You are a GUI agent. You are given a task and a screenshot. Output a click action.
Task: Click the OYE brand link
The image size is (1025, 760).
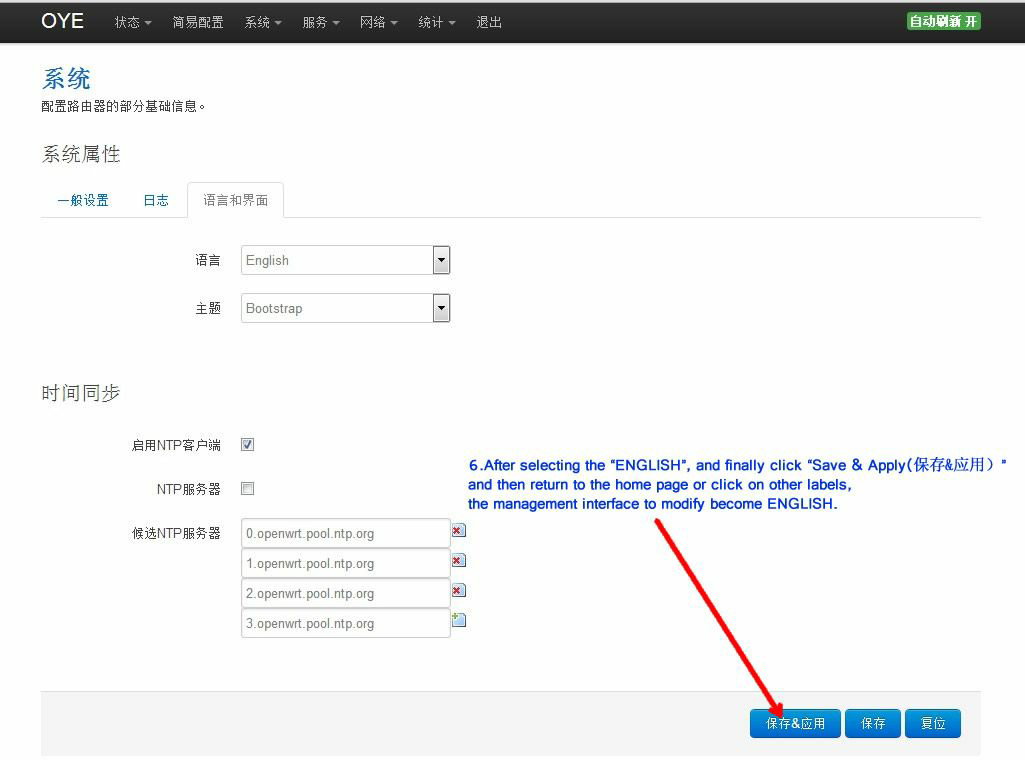pos(62,21)
